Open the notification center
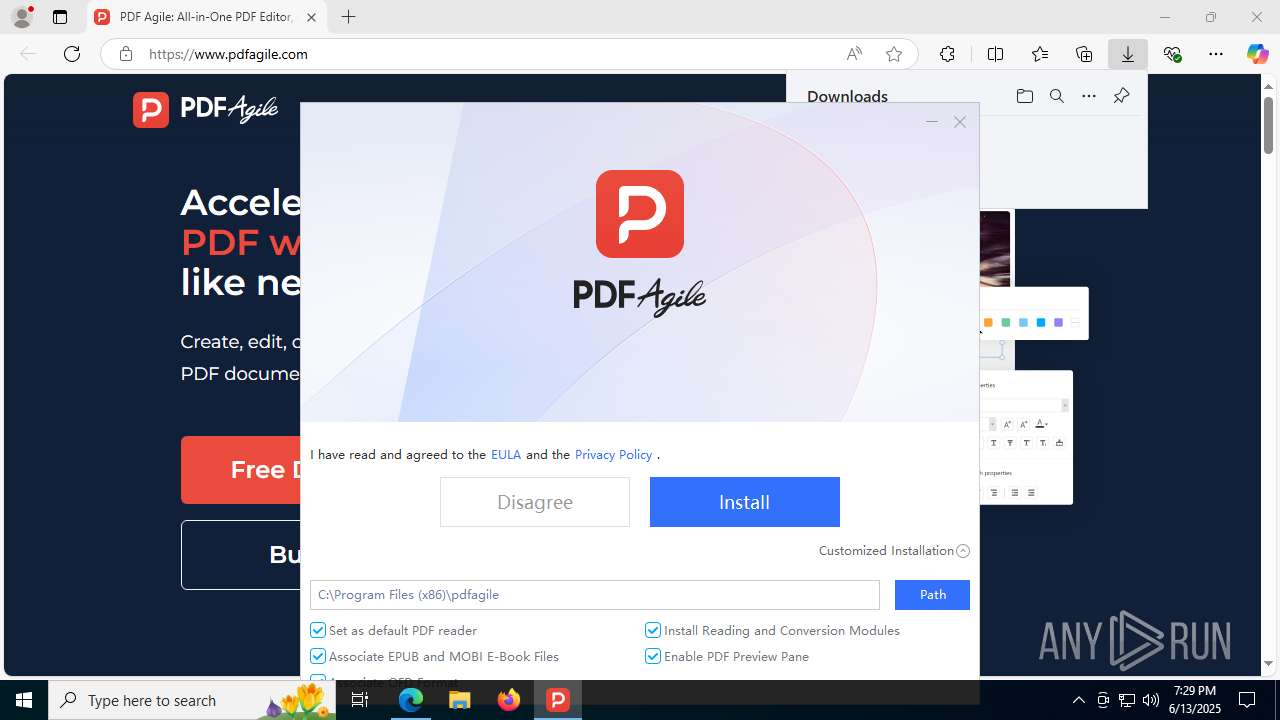The width and height of the screenshot is (1280, 720). [x=1247, y=700]
